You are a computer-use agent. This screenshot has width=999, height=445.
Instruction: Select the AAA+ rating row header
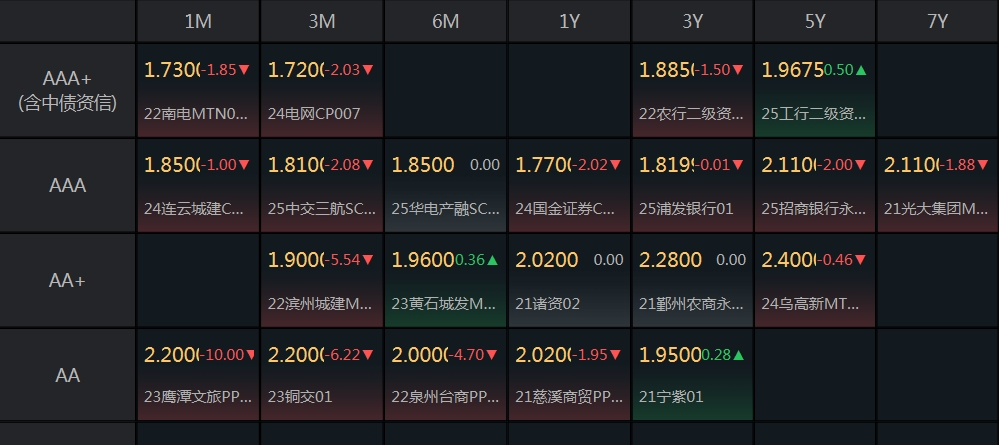click(x=68, y=90)
